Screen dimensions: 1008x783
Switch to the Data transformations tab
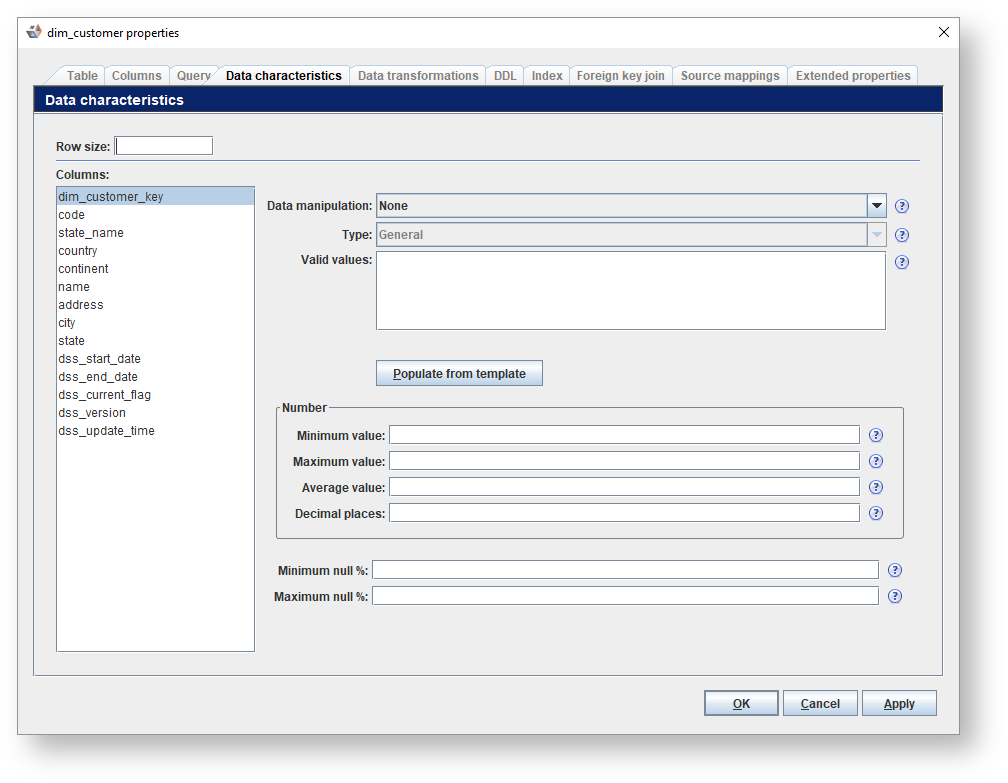[x=418, y=76]
